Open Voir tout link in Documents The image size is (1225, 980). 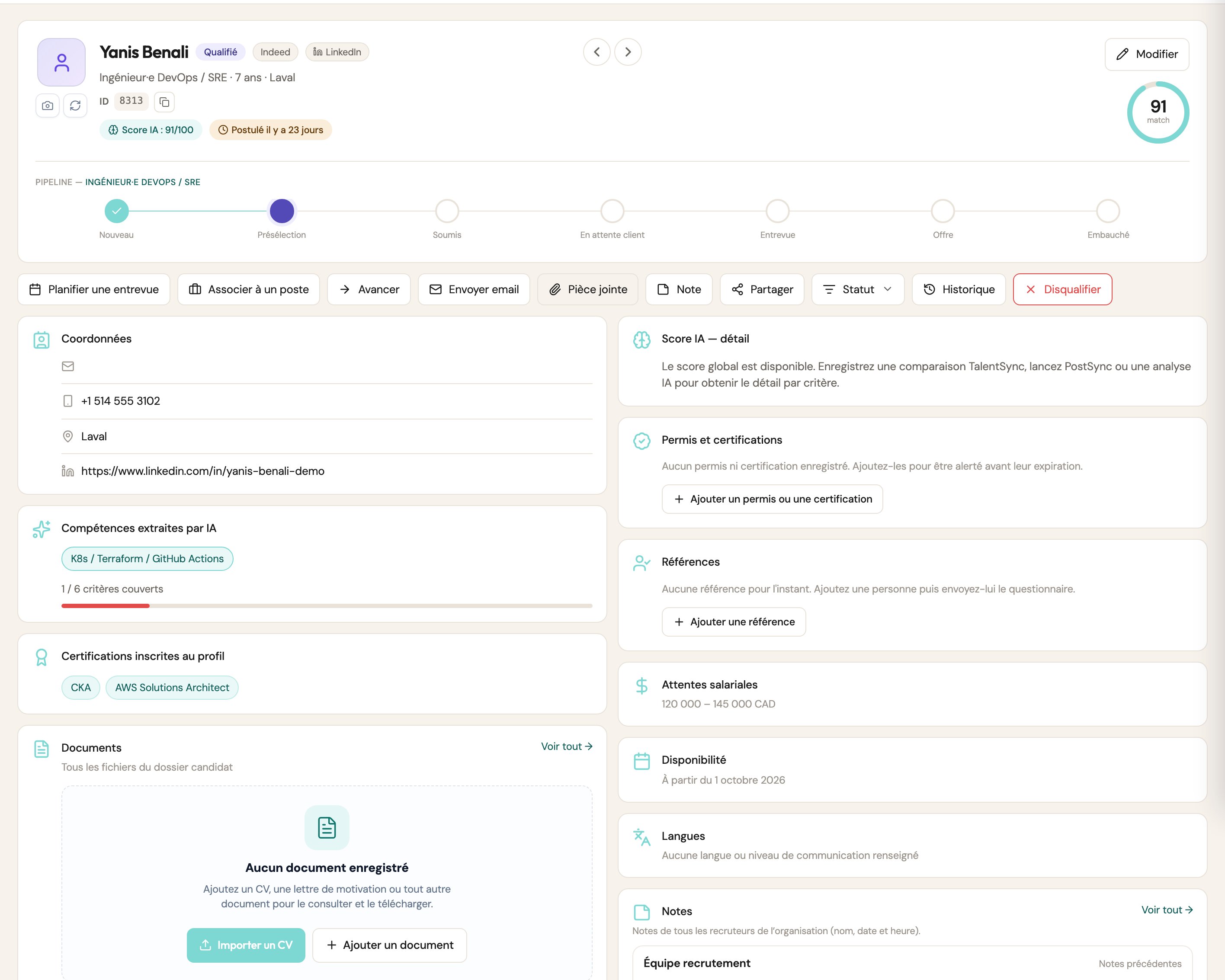point(567,746)
